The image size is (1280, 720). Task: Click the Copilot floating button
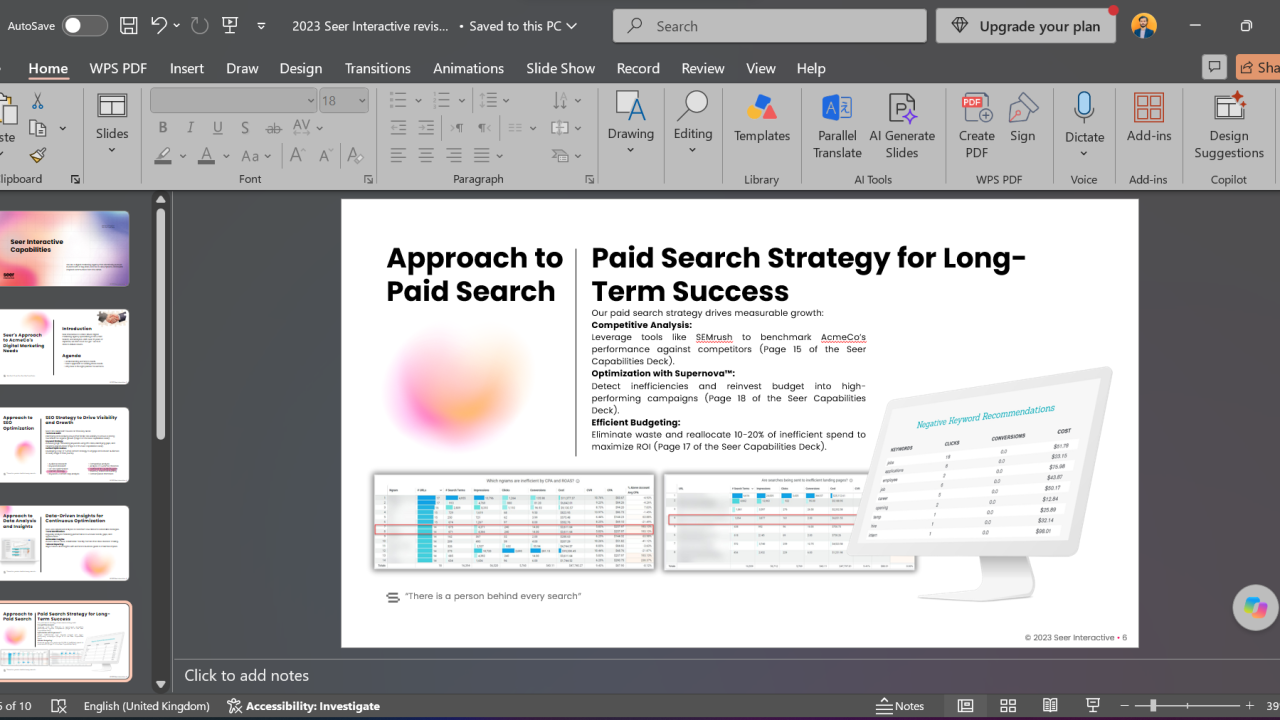point(1256,607)
